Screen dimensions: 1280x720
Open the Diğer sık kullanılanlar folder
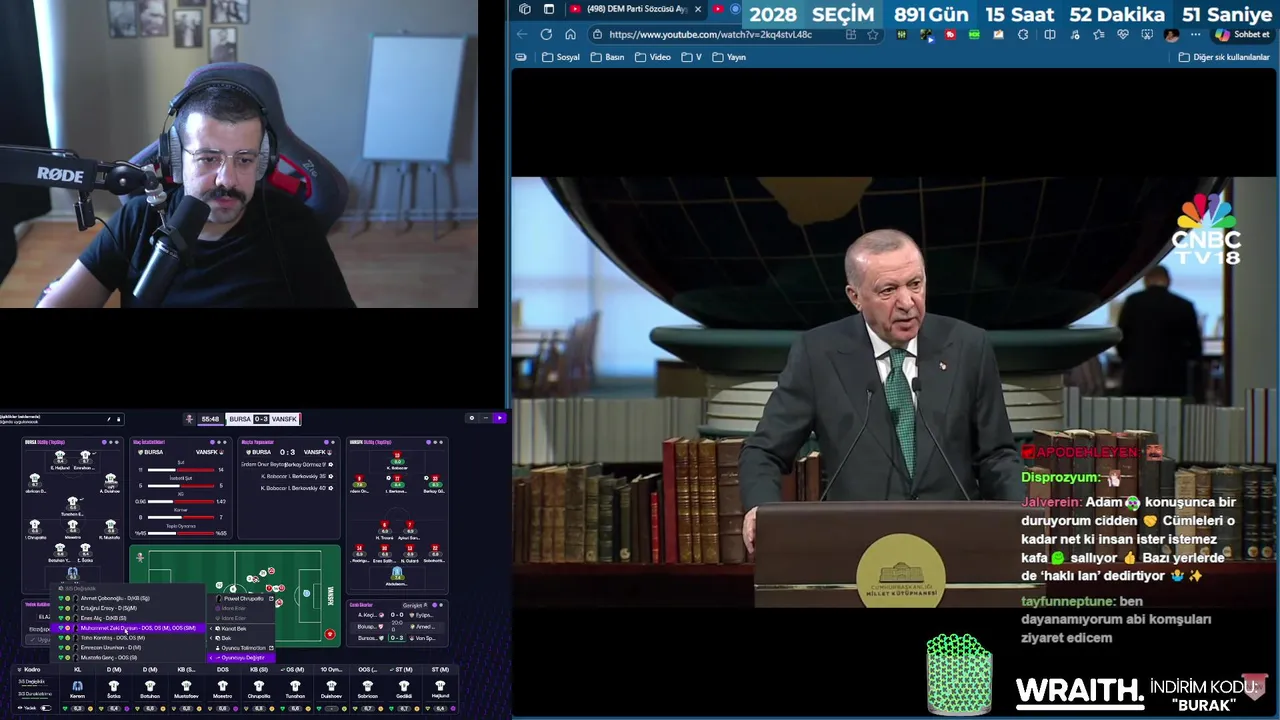click(x=1224, y=57)
